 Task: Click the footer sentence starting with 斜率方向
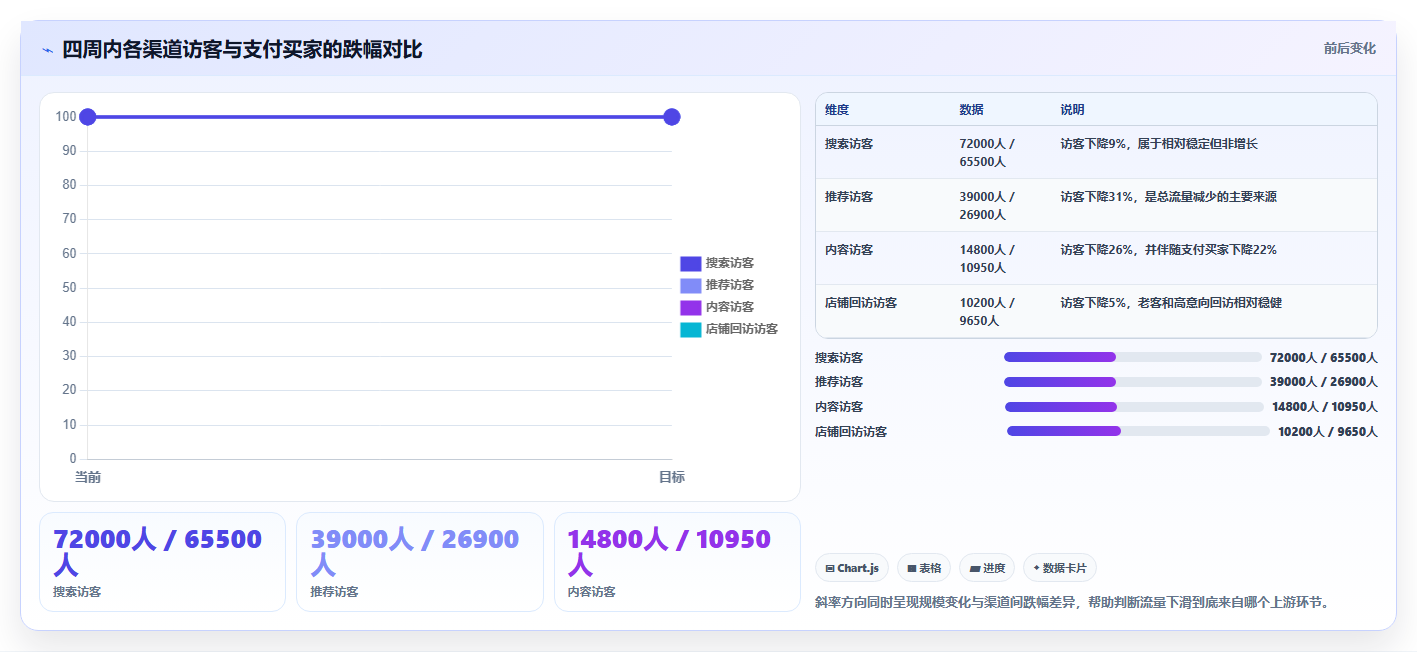click(x=1072, y=602)
